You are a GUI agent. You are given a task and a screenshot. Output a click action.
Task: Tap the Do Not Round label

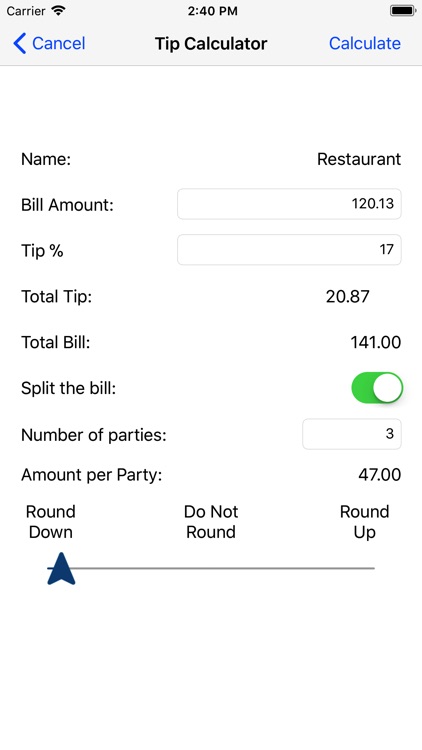coord(211,522)
